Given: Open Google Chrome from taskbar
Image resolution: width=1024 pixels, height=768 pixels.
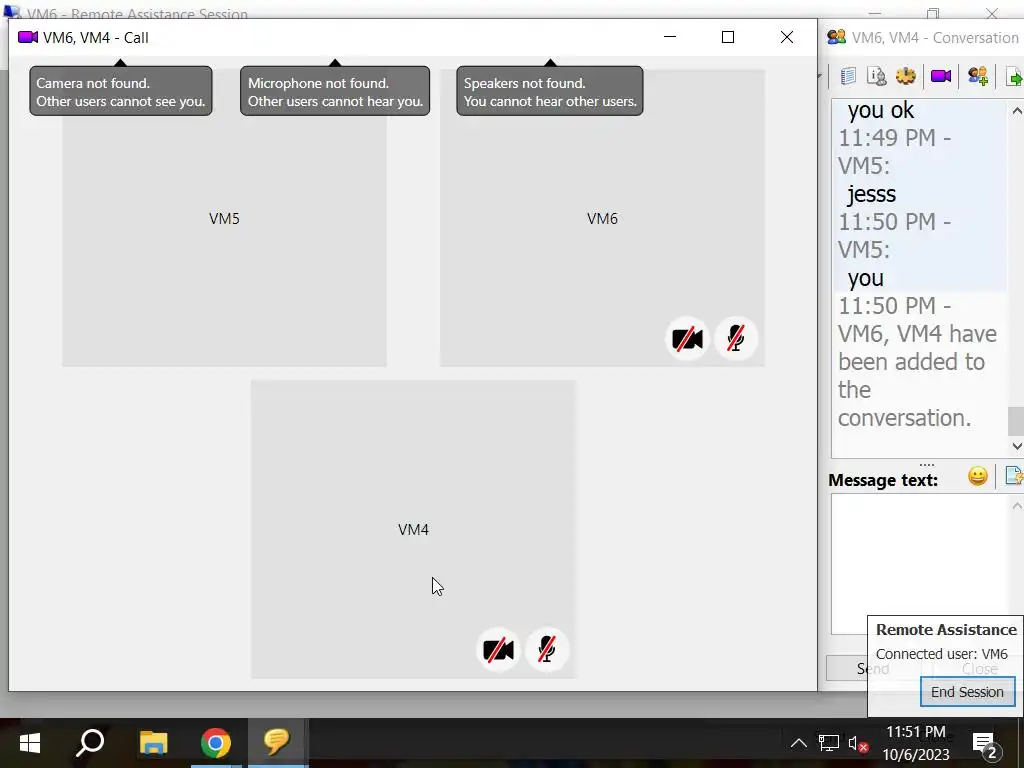Looking at the screenshot, I should pos(216,743).
